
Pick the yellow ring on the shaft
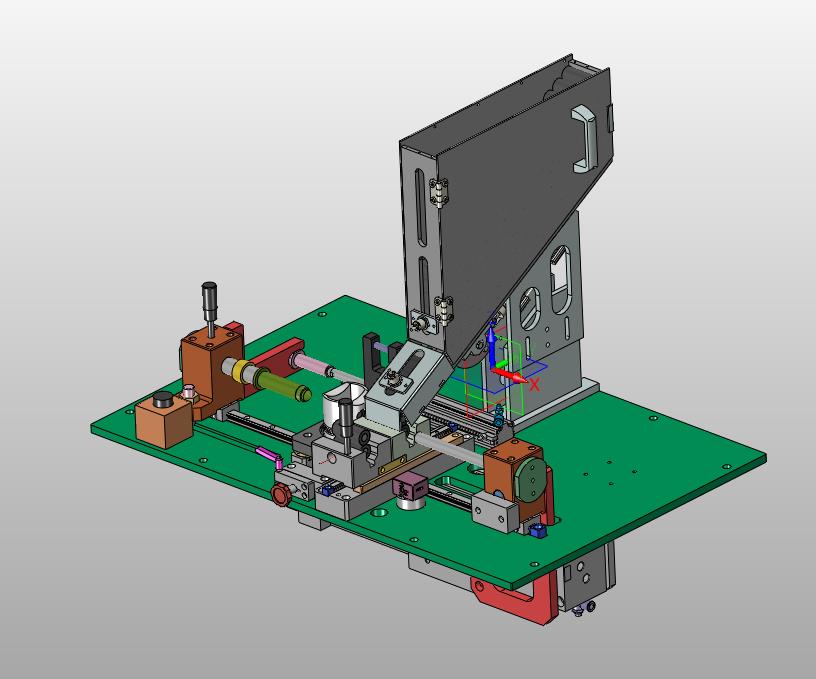coord(243,371)
